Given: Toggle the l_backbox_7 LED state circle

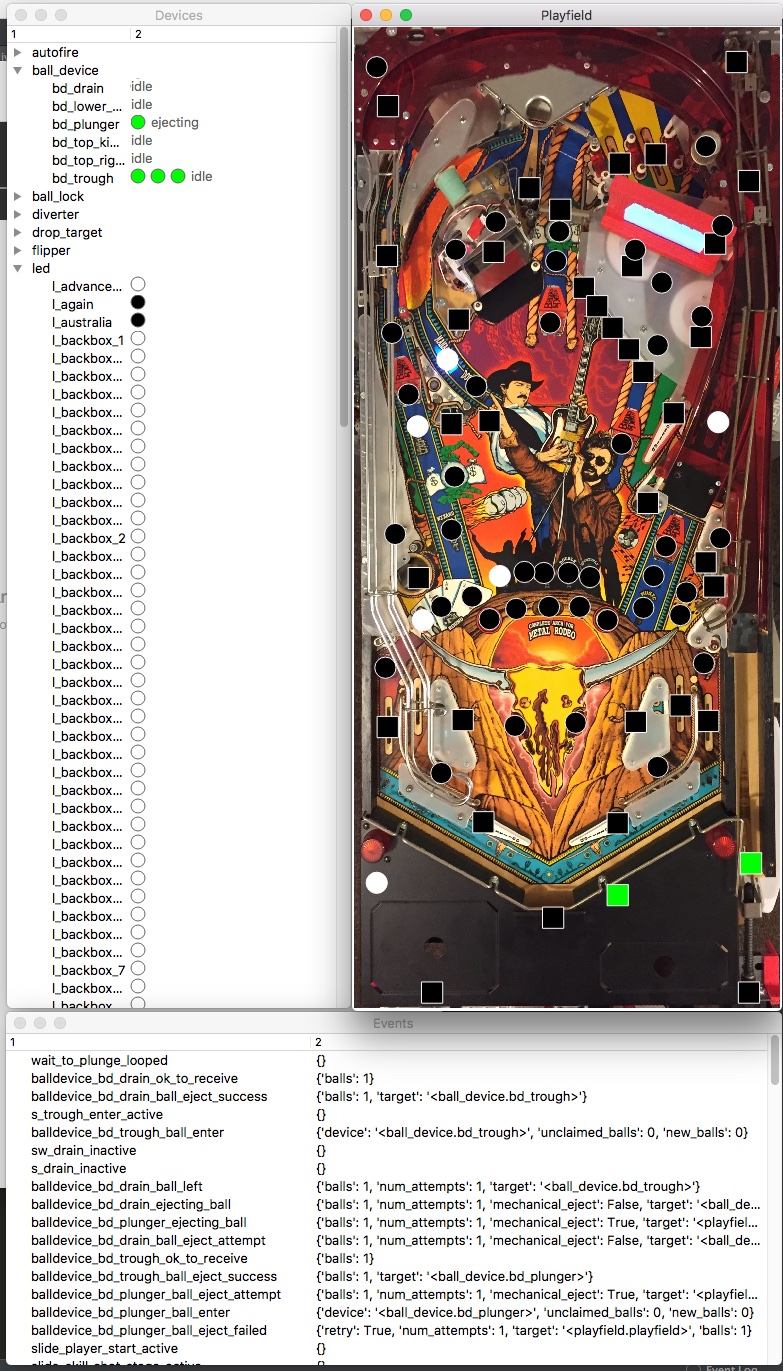Looking at the screenshot, I should coord(138,969).
